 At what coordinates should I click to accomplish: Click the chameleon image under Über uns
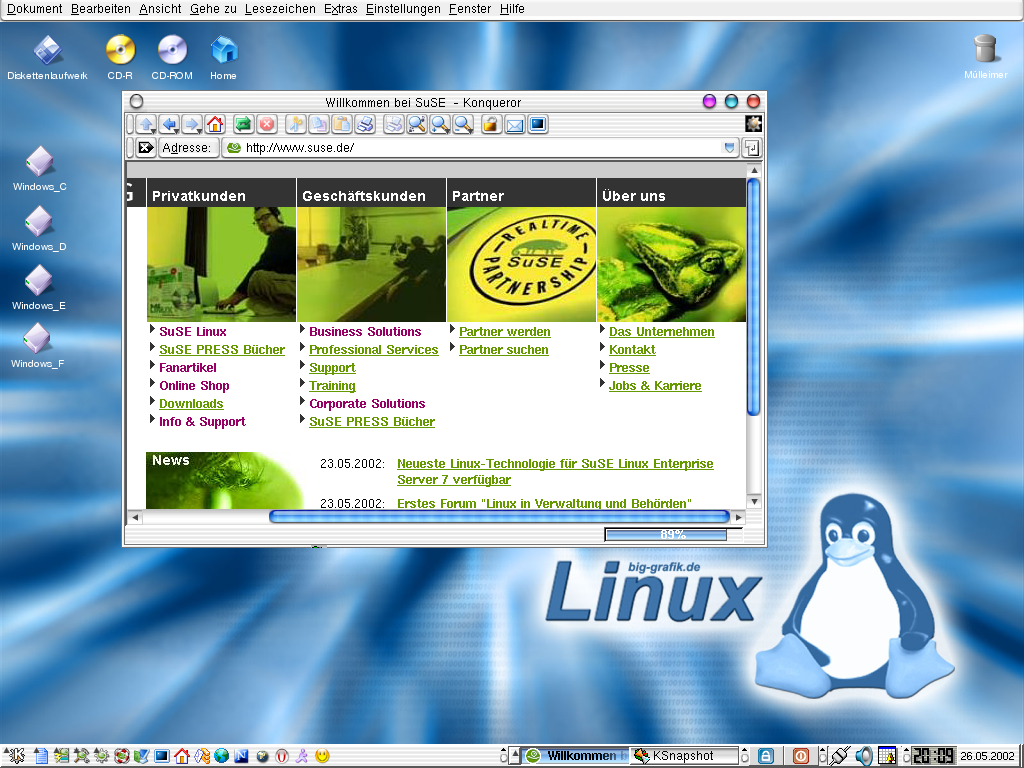671,264
